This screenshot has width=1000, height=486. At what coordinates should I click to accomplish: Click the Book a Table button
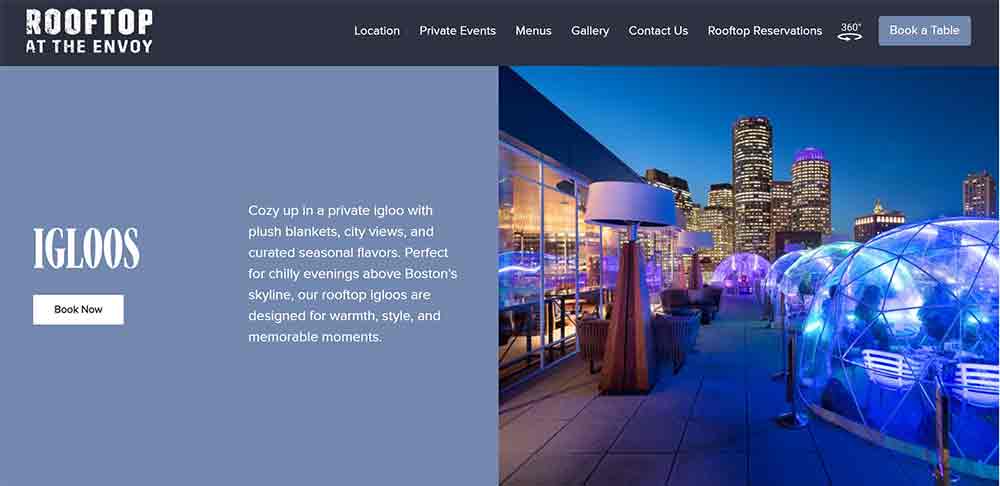pos(925,31)
